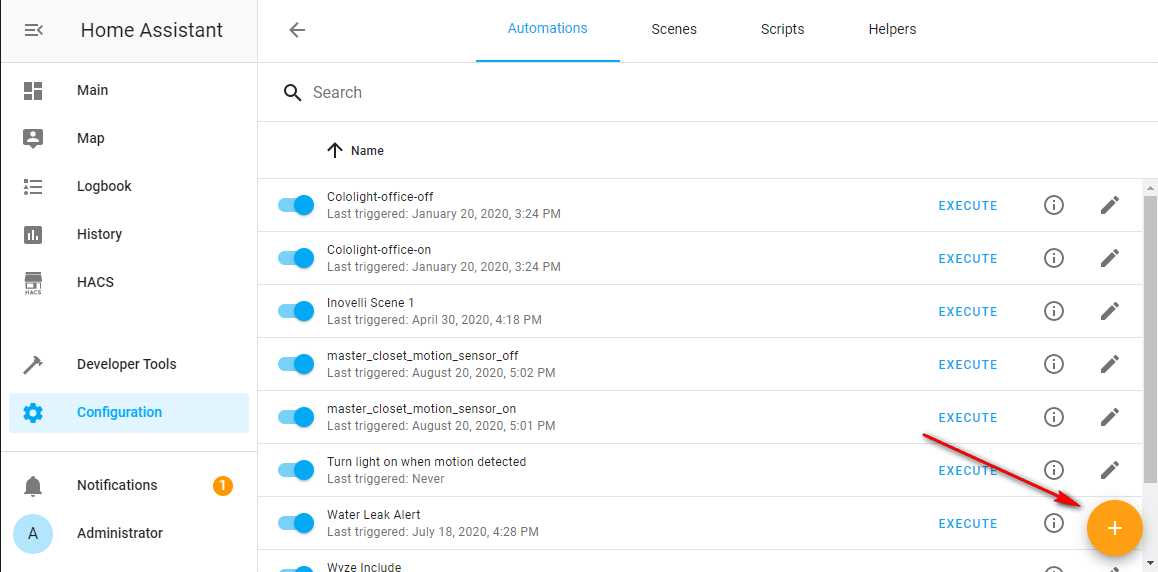The image size is (1158, 572).
Task: Open the Logbook list icon
Action: [33, 187]
